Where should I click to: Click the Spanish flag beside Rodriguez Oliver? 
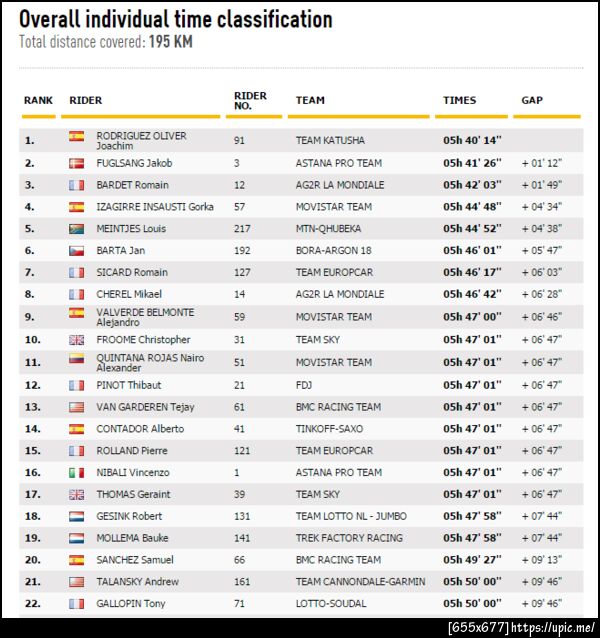(x=76, y=136)
